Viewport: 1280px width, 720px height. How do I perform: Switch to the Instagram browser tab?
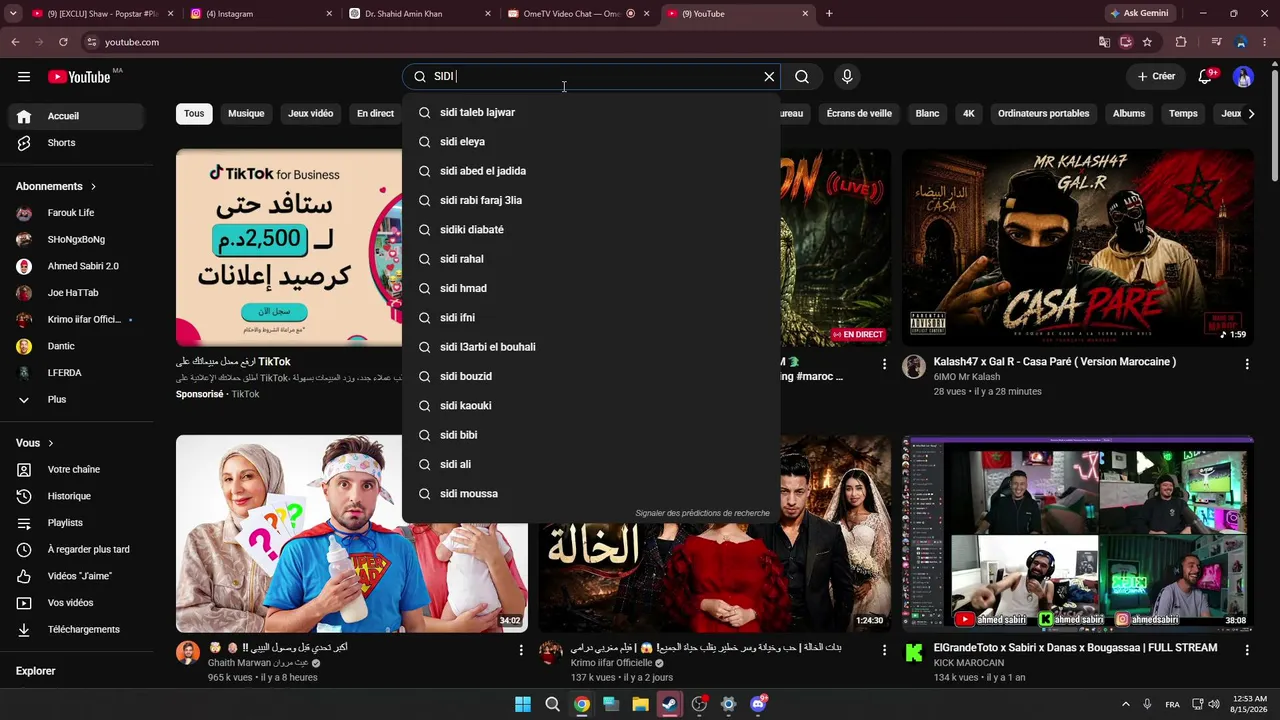[x=259, y=14]
